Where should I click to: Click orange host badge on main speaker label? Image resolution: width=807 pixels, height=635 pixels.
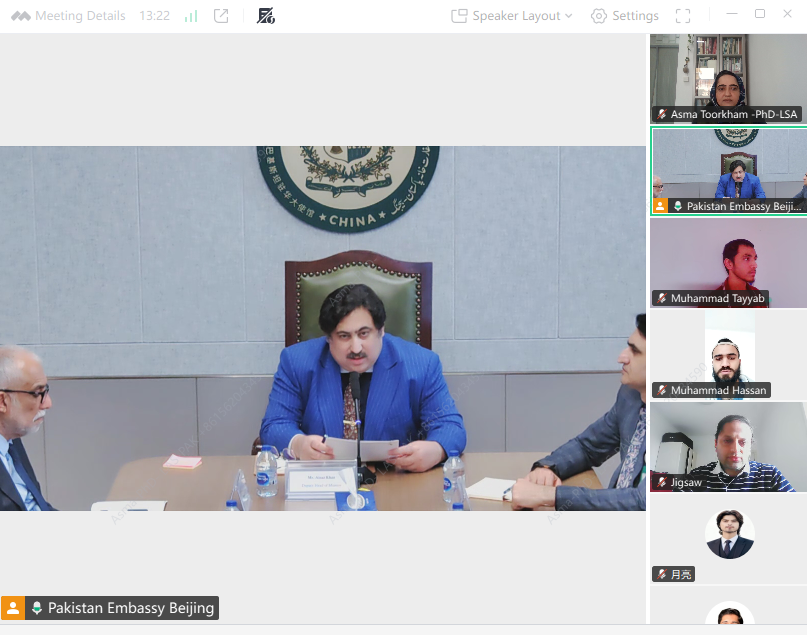[x=13, y=608]
